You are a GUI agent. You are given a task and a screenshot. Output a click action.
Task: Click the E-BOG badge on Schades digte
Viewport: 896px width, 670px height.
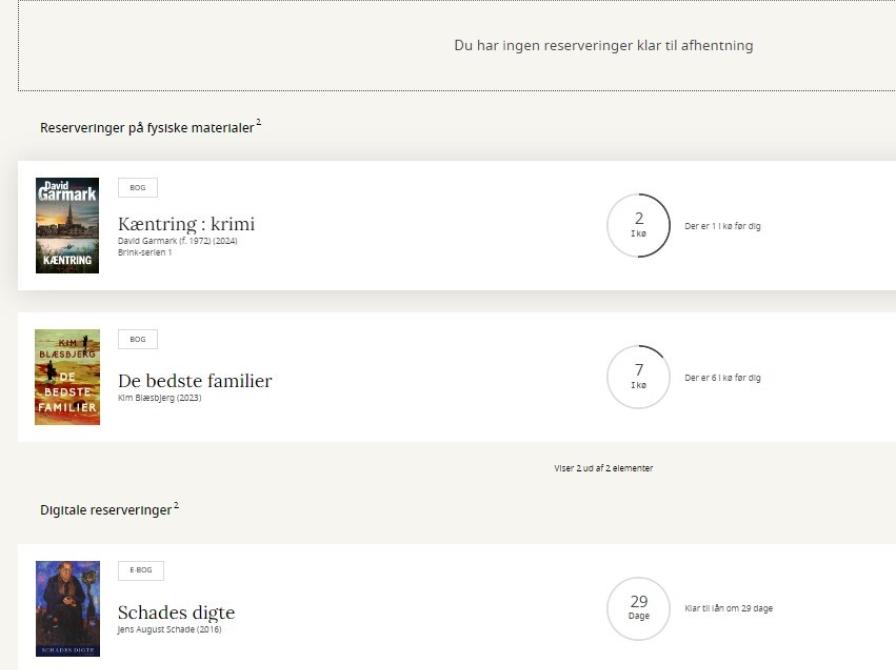pos(141,571)
